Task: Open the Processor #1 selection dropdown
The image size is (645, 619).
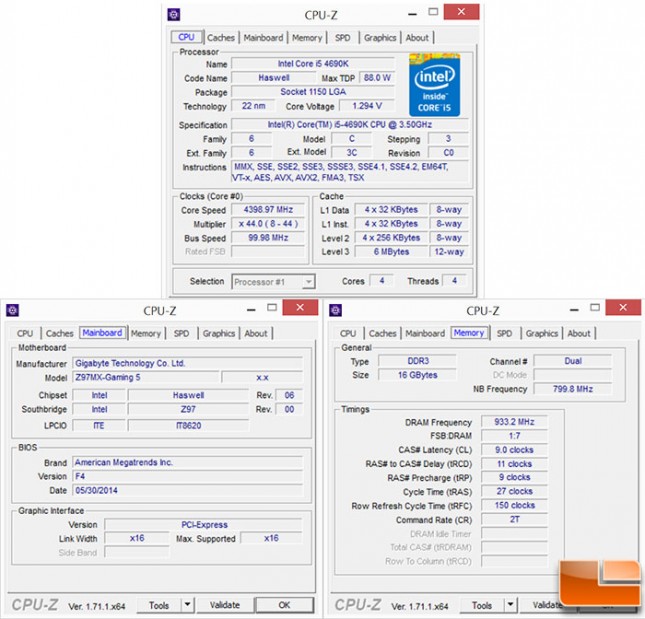Action: click(x=274, y=282)
